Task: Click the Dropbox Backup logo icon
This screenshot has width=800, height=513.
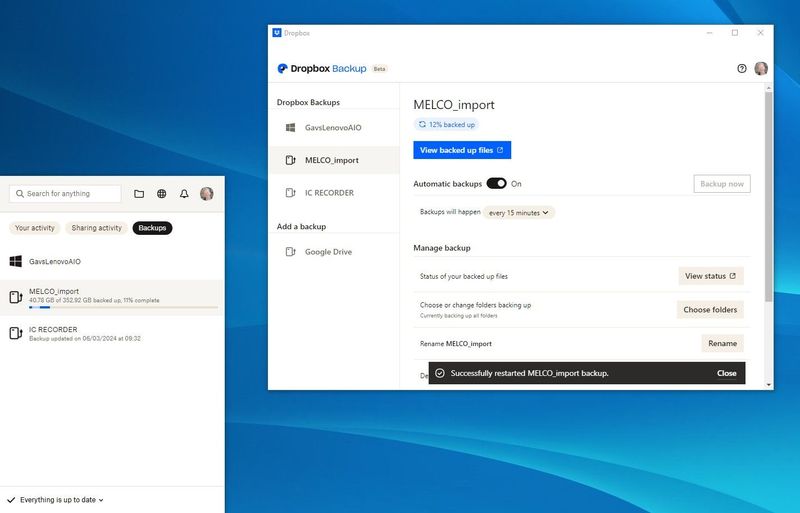Action: [x=282, y=68]
